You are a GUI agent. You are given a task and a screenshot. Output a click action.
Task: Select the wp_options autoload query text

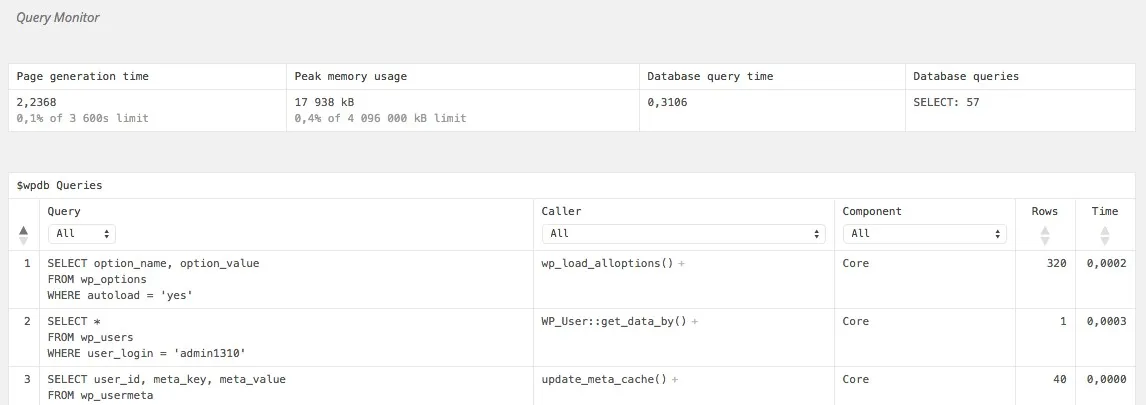[x=153, y=279]
